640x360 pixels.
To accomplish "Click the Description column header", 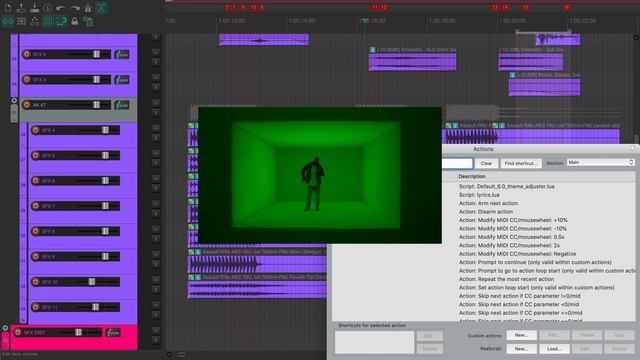I will [472, 176].
